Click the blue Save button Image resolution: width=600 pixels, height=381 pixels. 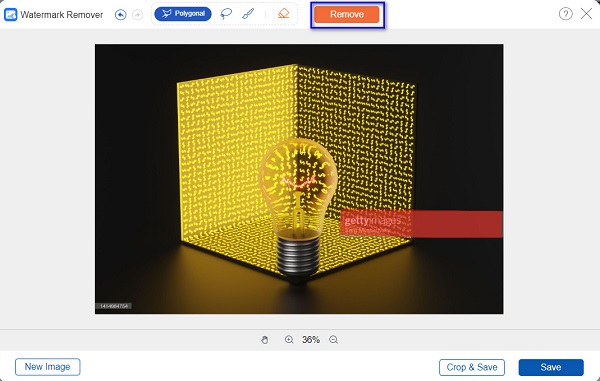[x=551, y=367]
